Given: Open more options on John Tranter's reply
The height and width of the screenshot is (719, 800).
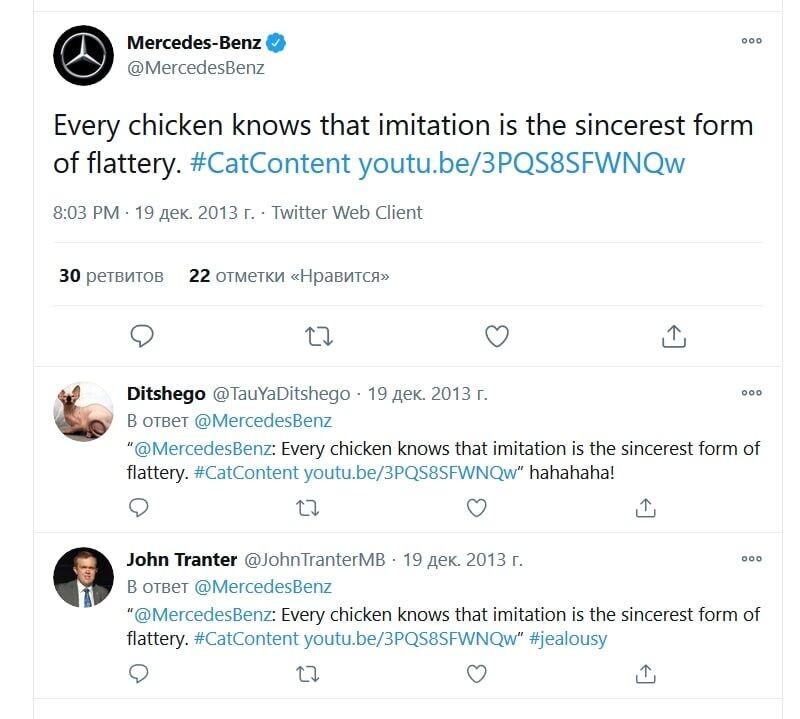Looking at the screenshot, I should coord(751,559).
